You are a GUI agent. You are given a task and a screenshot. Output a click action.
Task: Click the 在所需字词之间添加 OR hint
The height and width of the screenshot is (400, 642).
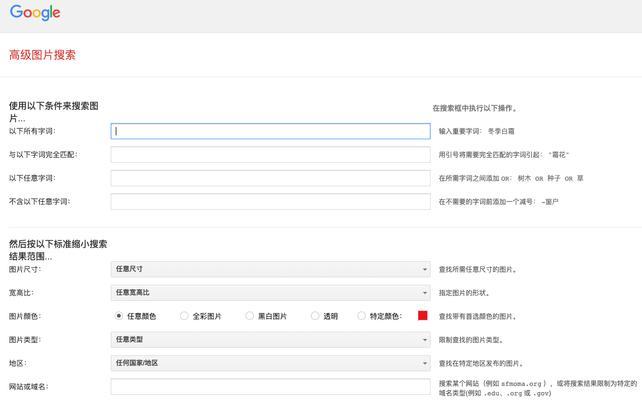(511, 179)
